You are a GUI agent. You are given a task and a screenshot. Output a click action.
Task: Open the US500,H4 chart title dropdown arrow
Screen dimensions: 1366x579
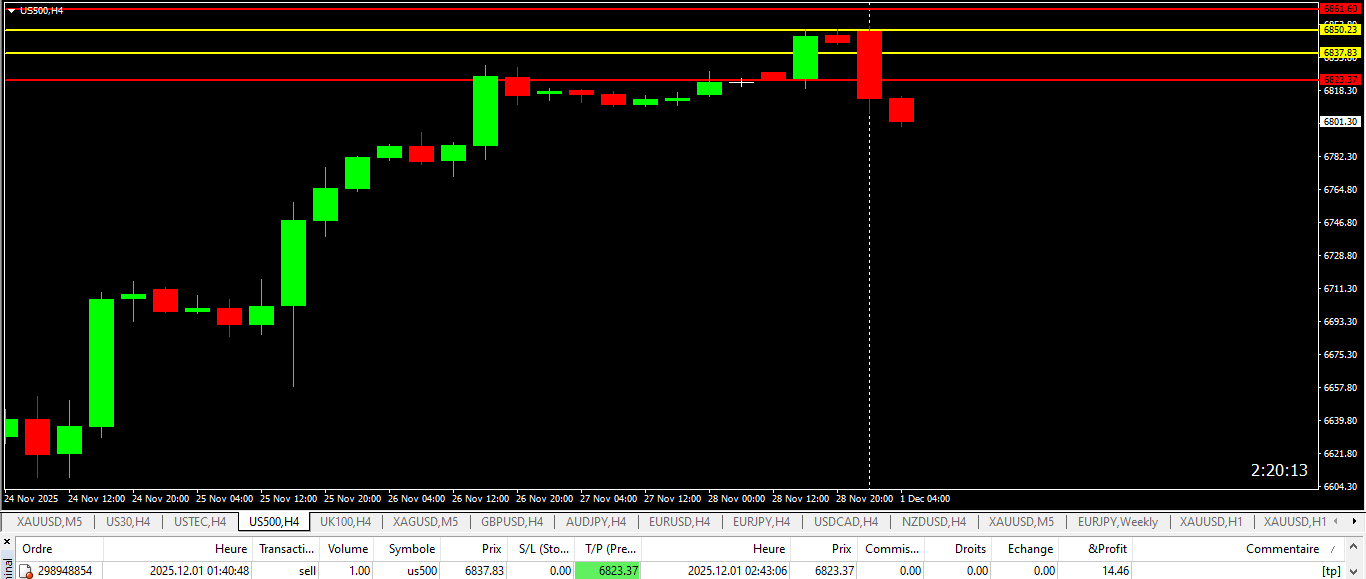pos(11,10)
